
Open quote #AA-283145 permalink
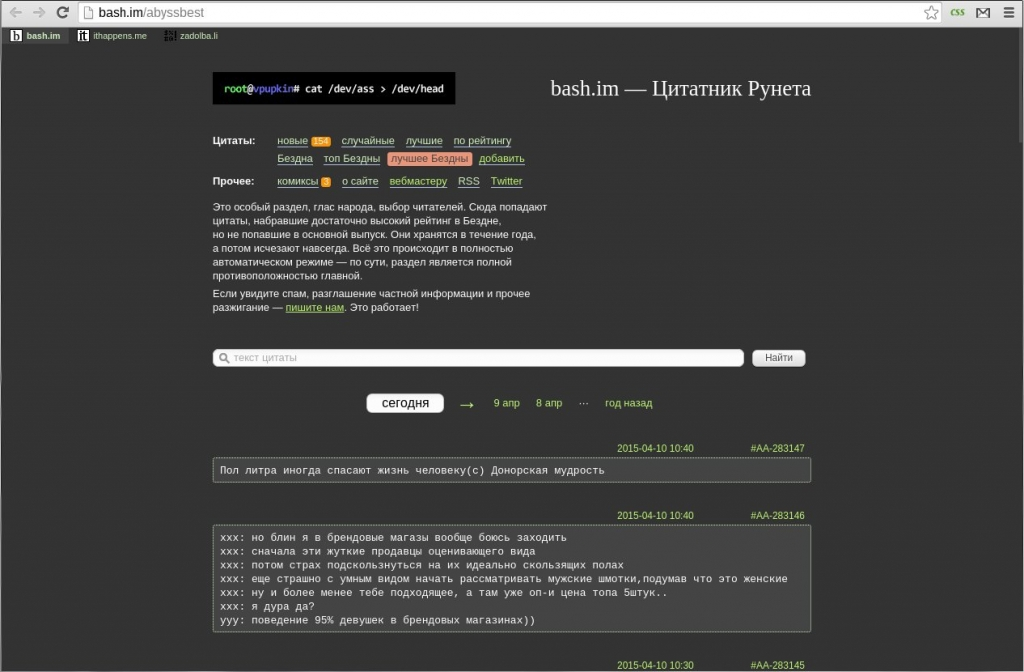tap(777, 665)
